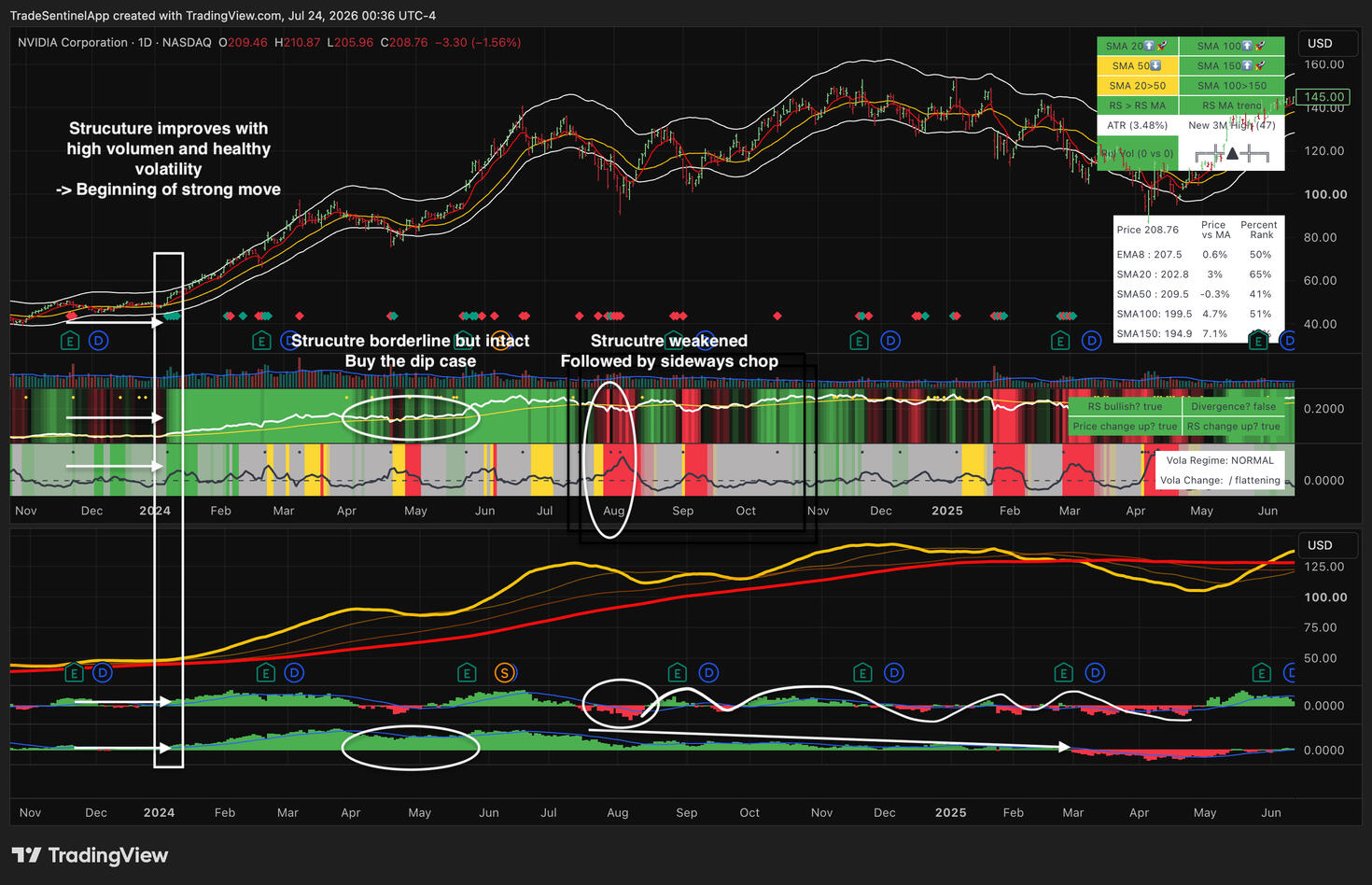Open the Dec 2024 dividend marker in the moving-average pane
This screenshot has width=1372, height=885.
click(894, 672)
